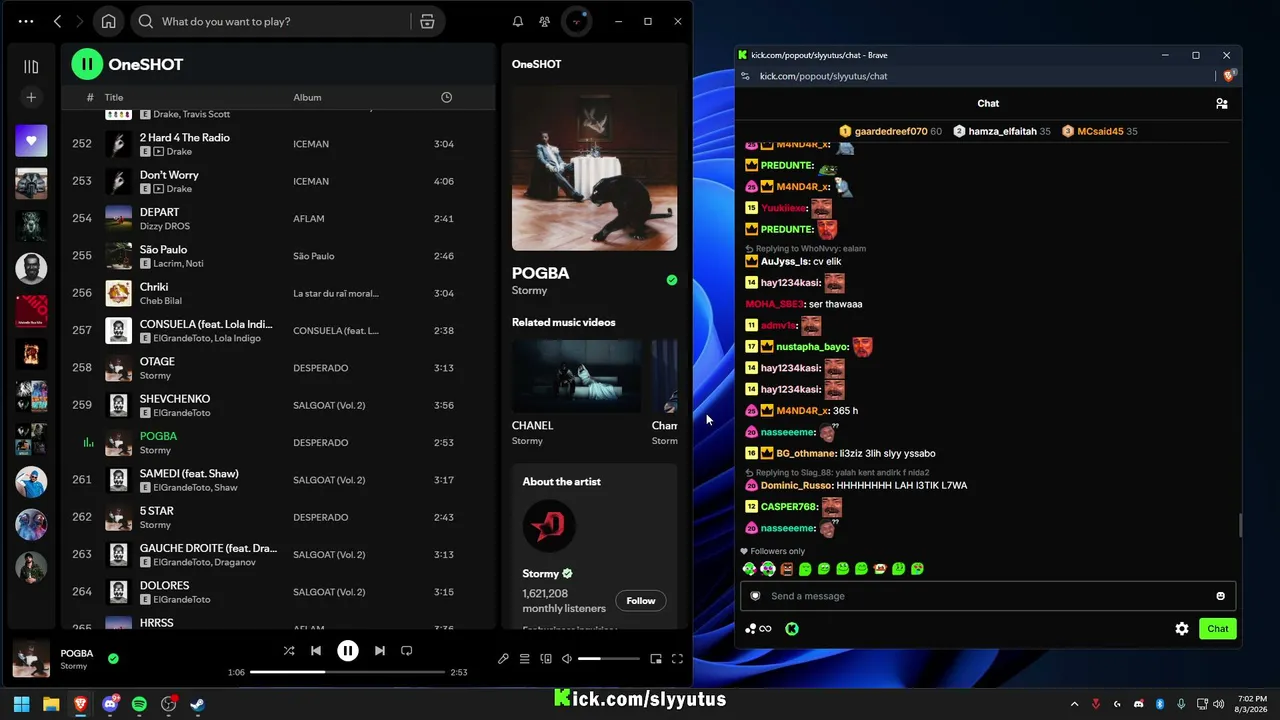Open Friend Activity in Spotify
Viewport: 1280px width, 720px height.
click(544, 21)
